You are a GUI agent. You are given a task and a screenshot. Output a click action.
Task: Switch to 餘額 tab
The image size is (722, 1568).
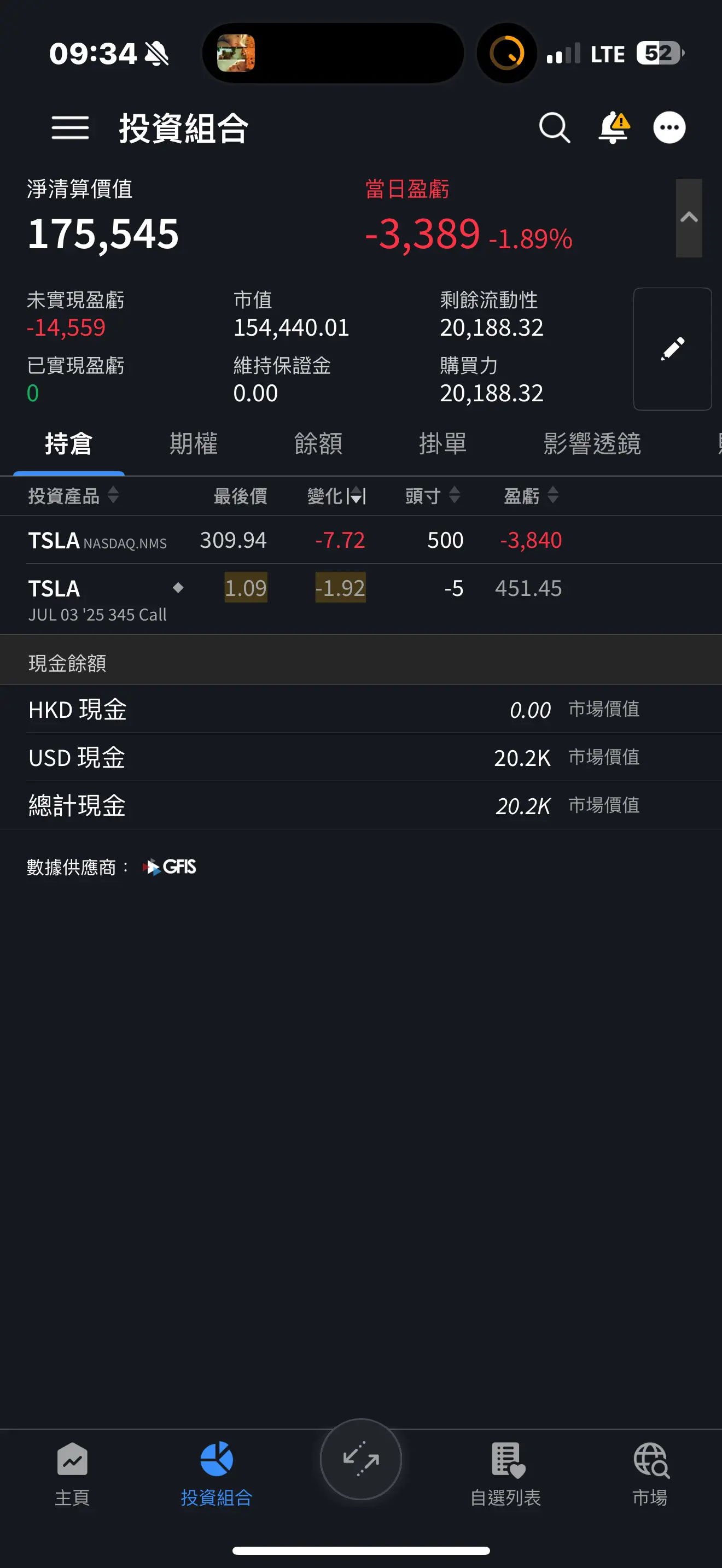pyautogui.click(x=318, y=444)
